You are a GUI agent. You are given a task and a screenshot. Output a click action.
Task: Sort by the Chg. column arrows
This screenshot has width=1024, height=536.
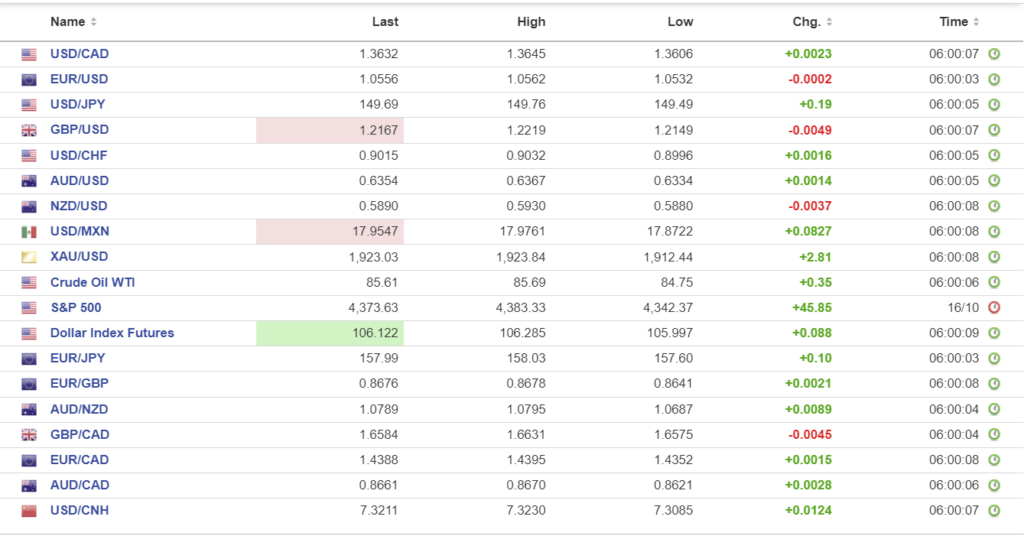(829, 22)
